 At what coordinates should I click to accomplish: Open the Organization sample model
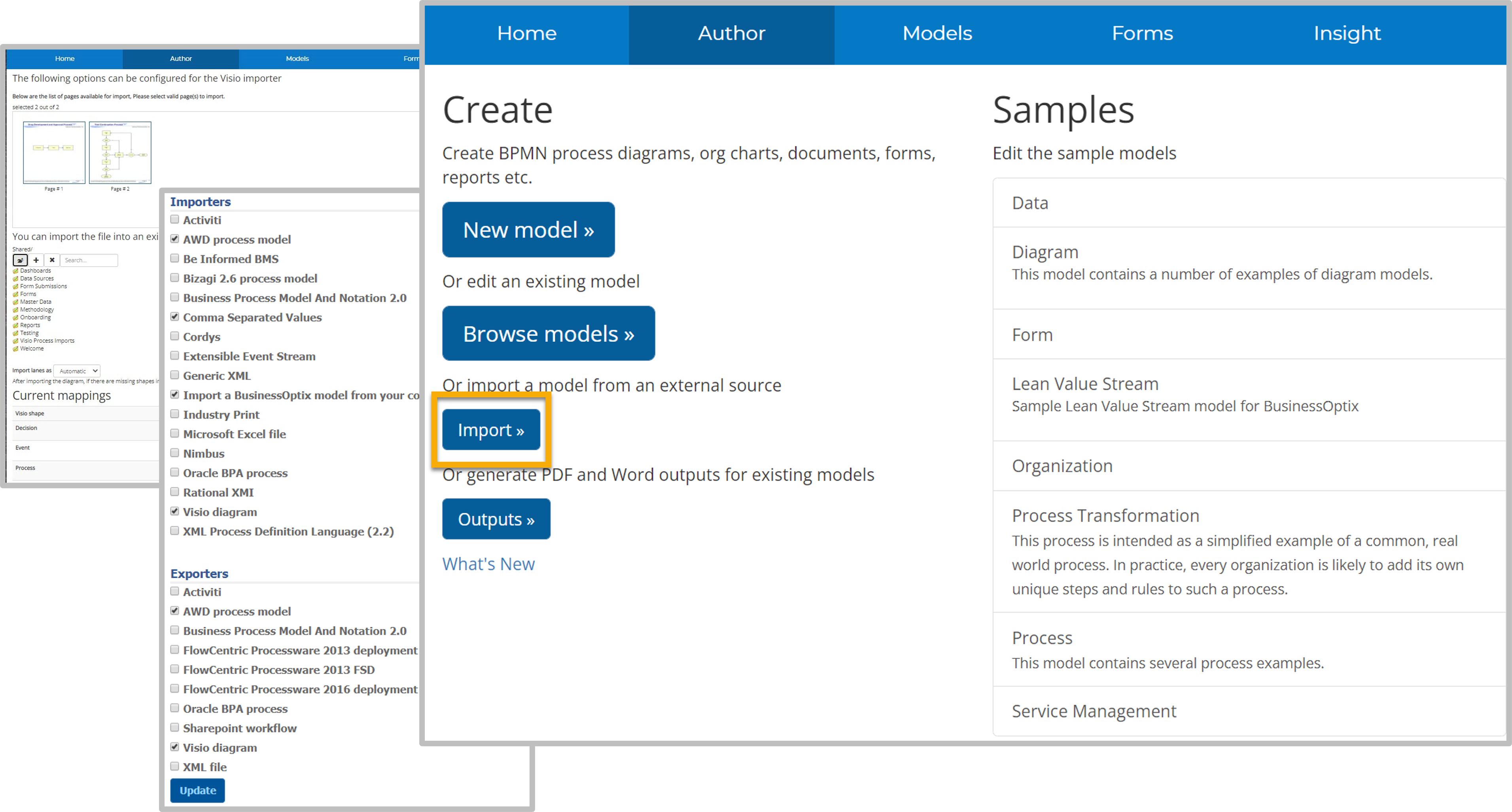1249,466
